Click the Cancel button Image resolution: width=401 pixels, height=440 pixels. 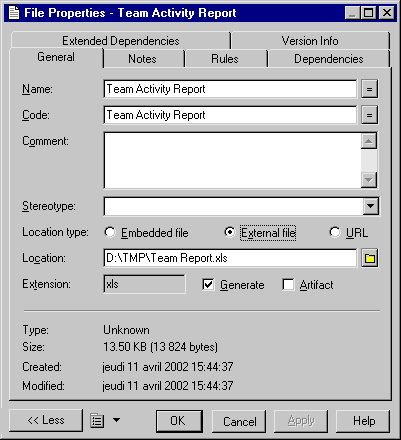coord(239,421)
